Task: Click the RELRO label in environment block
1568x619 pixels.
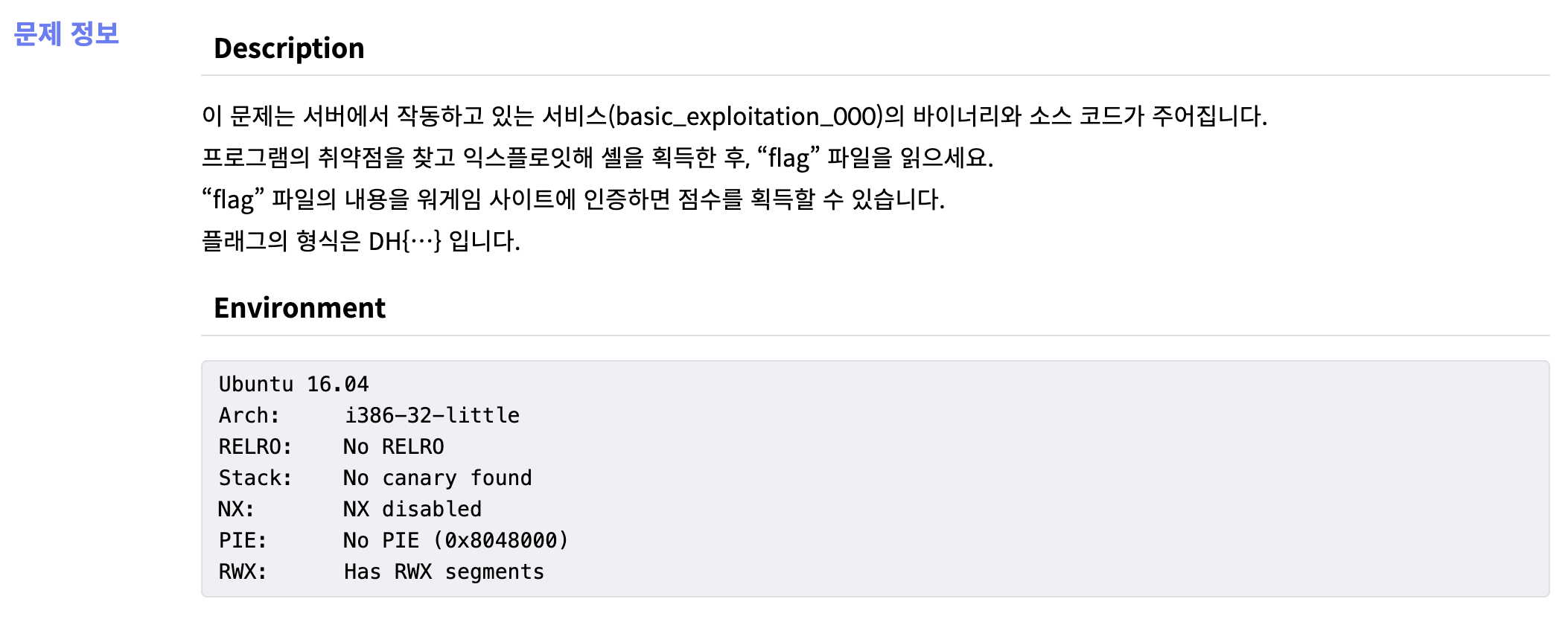Action: coord(255,446)
